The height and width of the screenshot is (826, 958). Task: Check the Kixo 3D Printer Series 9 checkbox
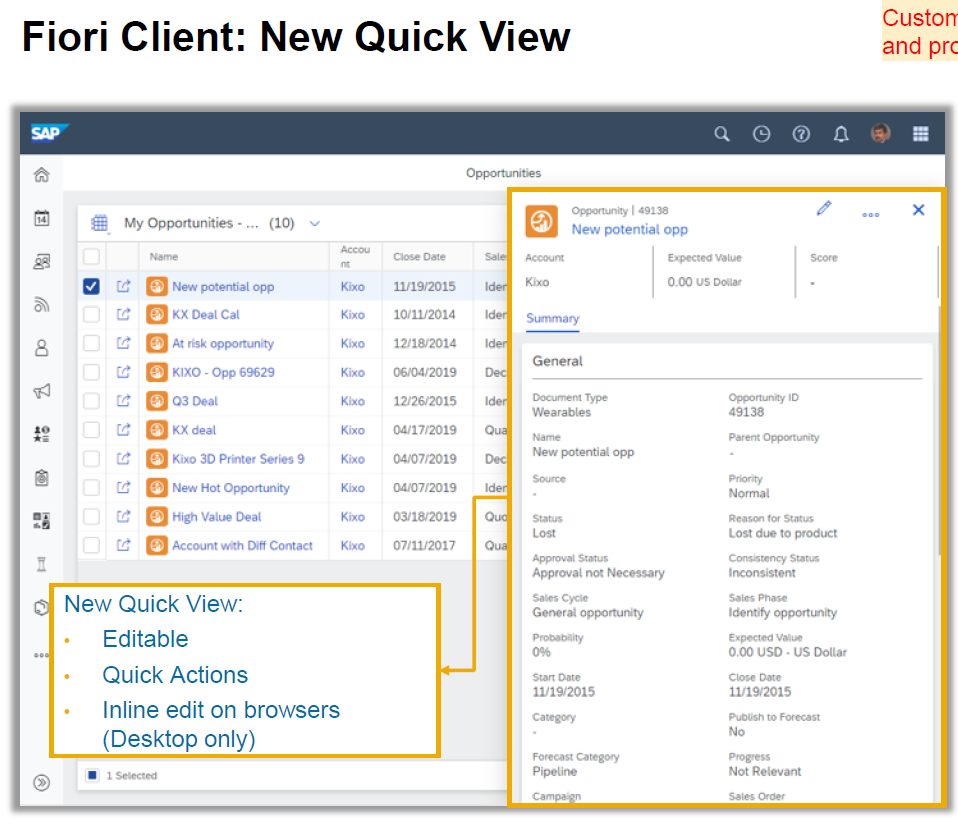[92, 459]
